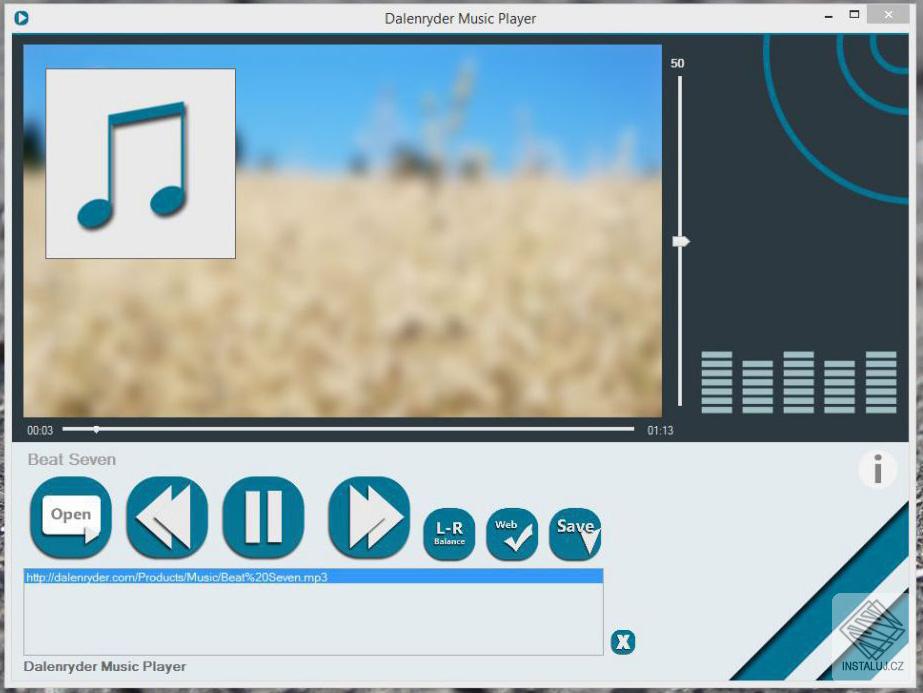
Task: Clear the playlist with the X icon
Action: (x=622, y=642)
